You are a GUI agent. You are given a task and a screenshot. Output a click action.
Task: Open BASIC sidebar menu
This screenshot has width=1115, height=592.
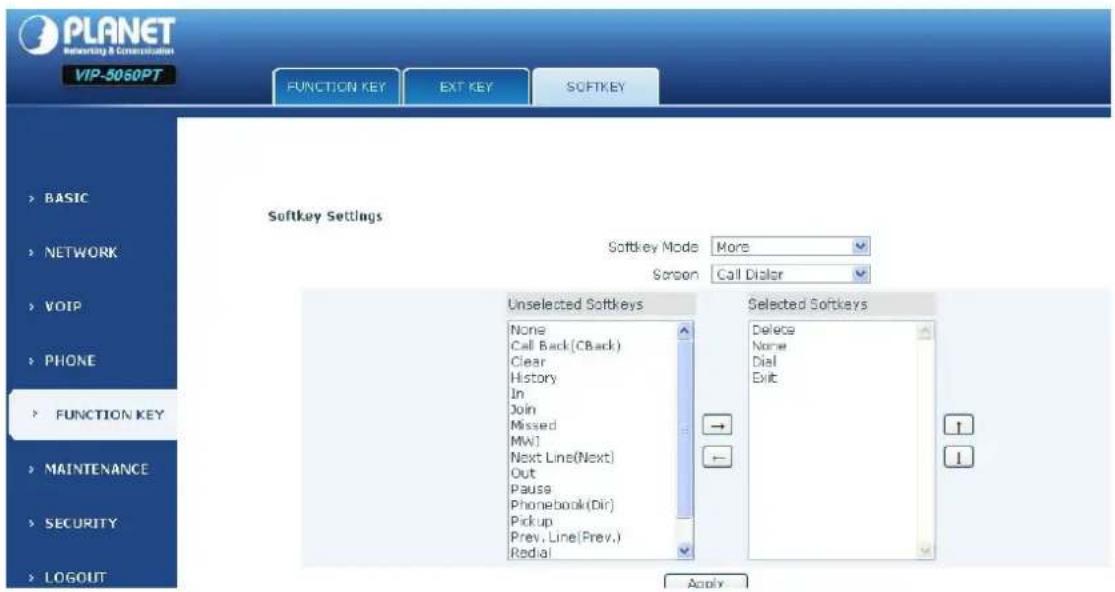point(65,198)
